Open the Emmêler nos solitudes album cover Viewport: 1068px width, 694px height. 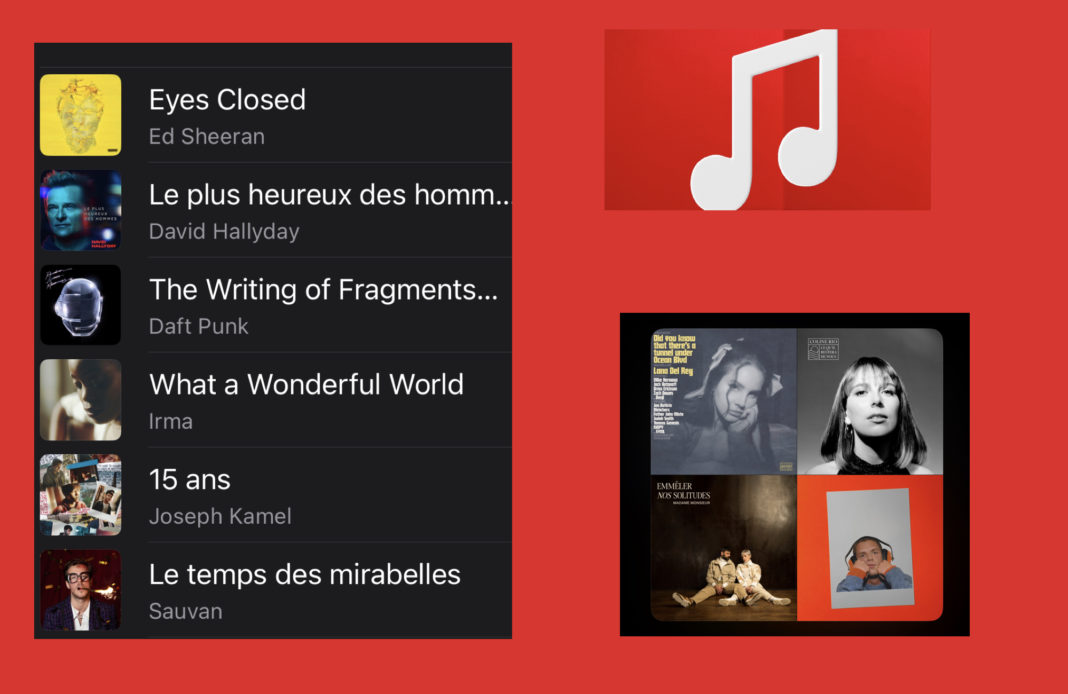coord(723,548)
